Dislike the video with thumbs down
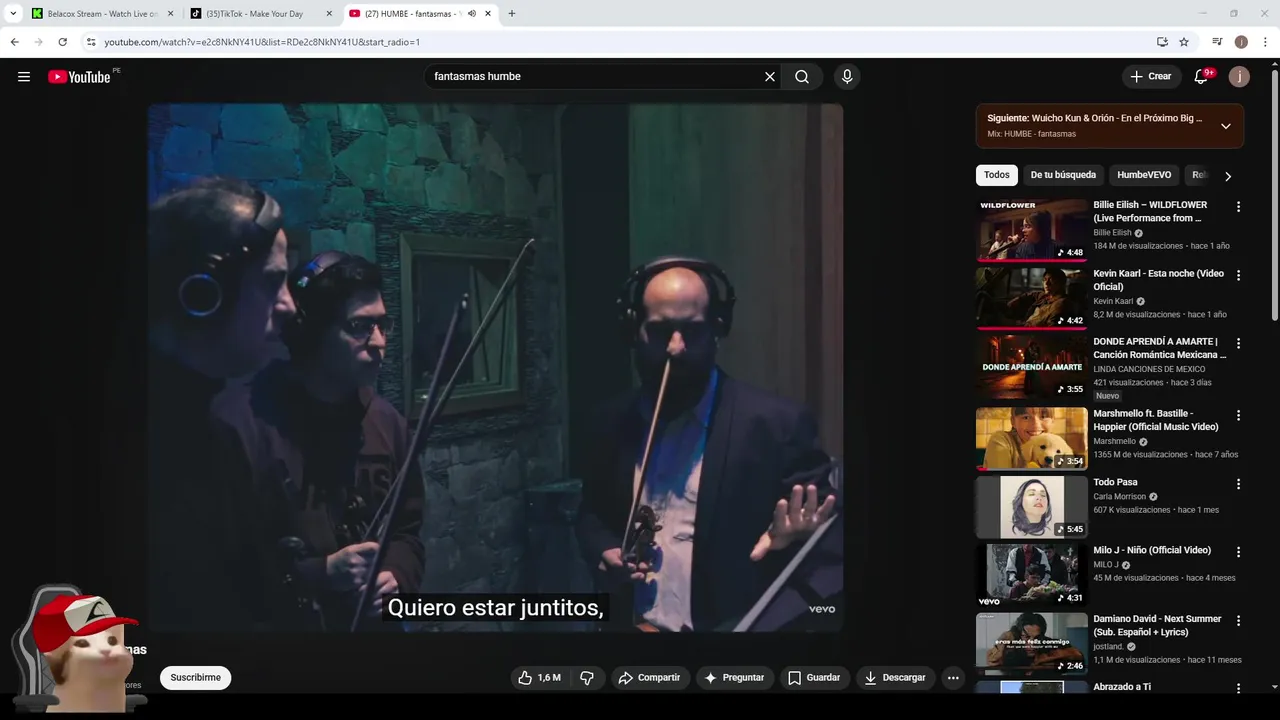Image resolution: width=1280 pixels, height=720 pixels. tap(587, 678)
